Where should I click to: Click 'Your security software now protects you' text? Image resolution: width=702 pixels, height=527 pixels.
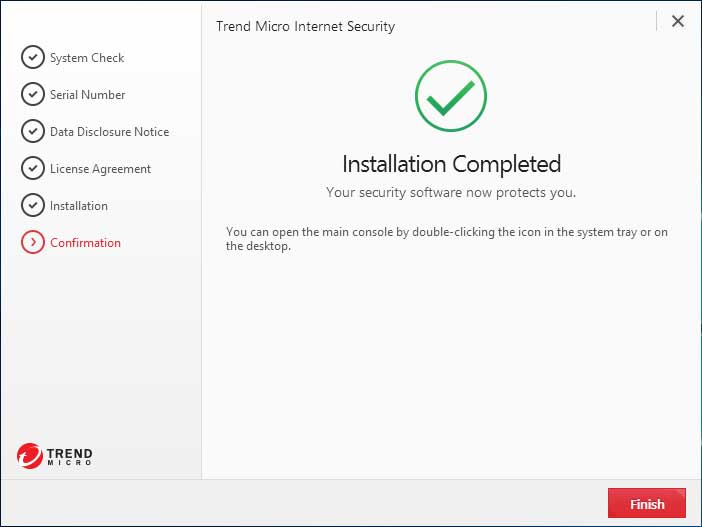click(451, 193)
